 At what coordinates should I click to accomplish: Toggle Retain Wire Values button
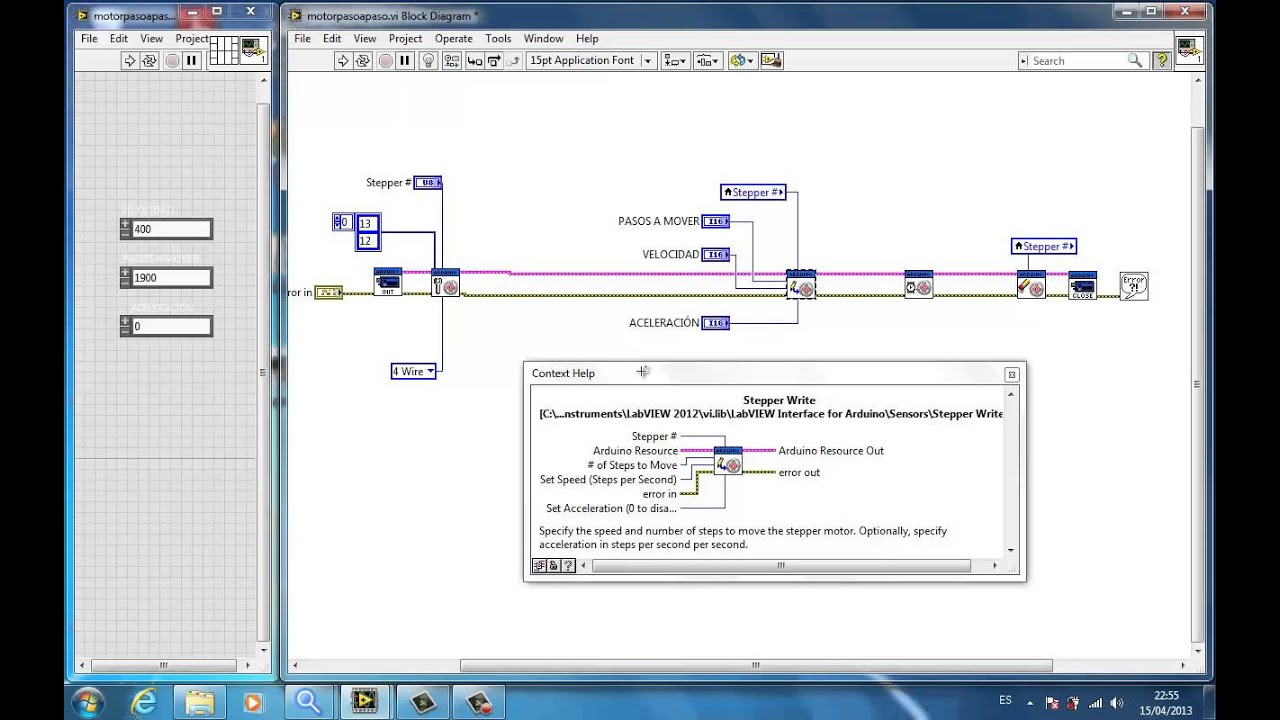pyautogui.click(x=452, y=61)
